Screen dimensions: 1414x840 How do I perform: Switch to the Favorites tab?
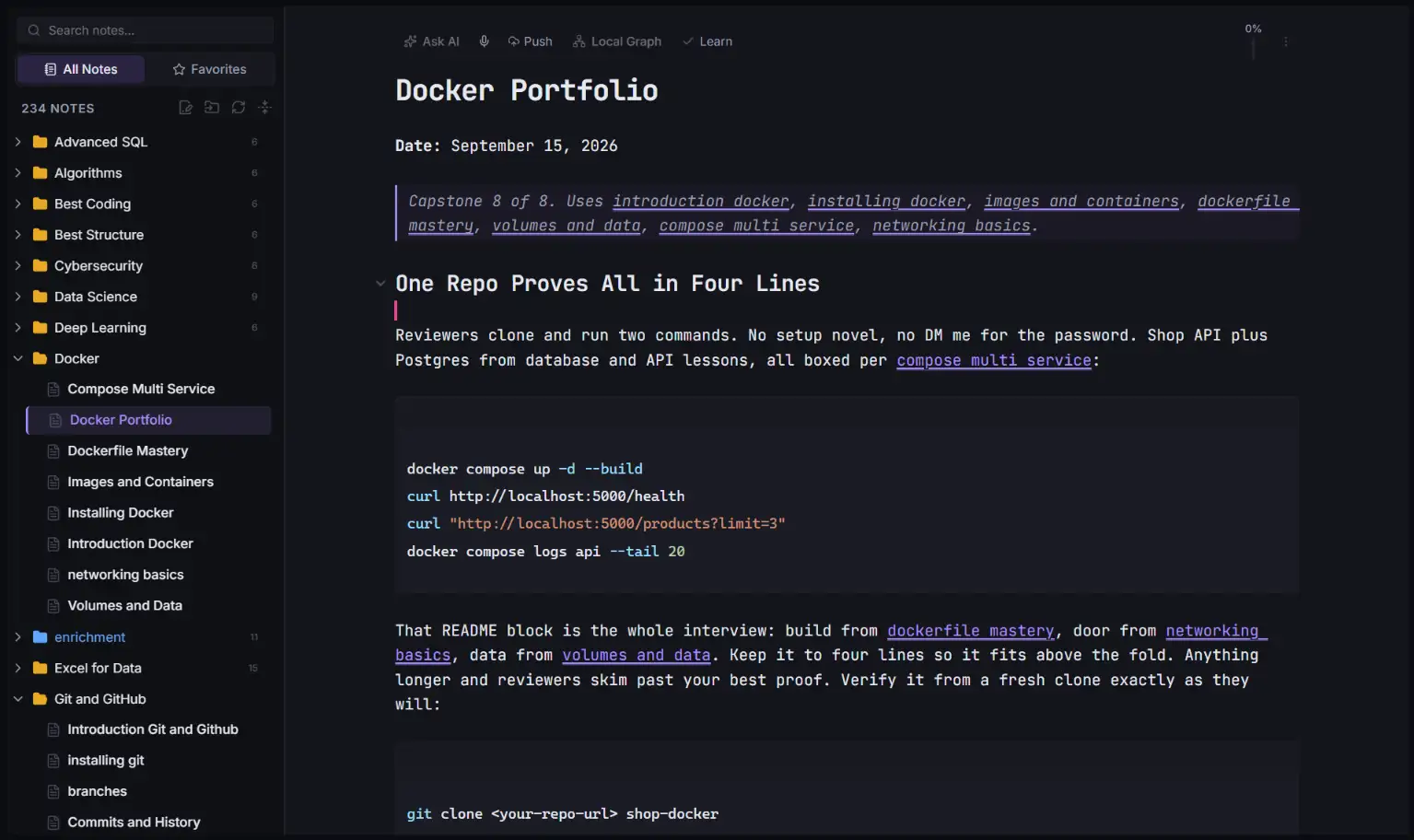[210, 69]
